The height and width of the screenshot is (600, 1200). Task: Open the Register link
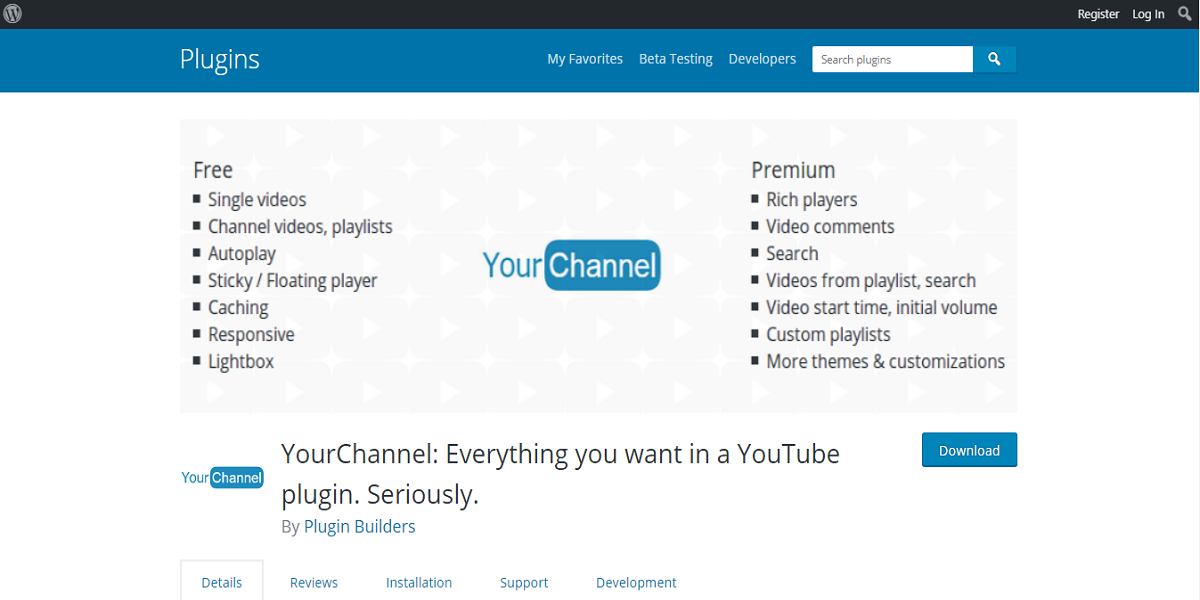click(x=1098, y=14)
